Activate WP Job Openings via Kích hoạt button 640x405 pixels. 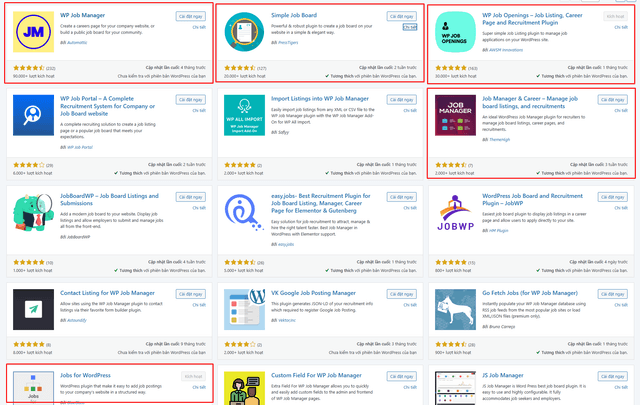(x=615, y=16)
